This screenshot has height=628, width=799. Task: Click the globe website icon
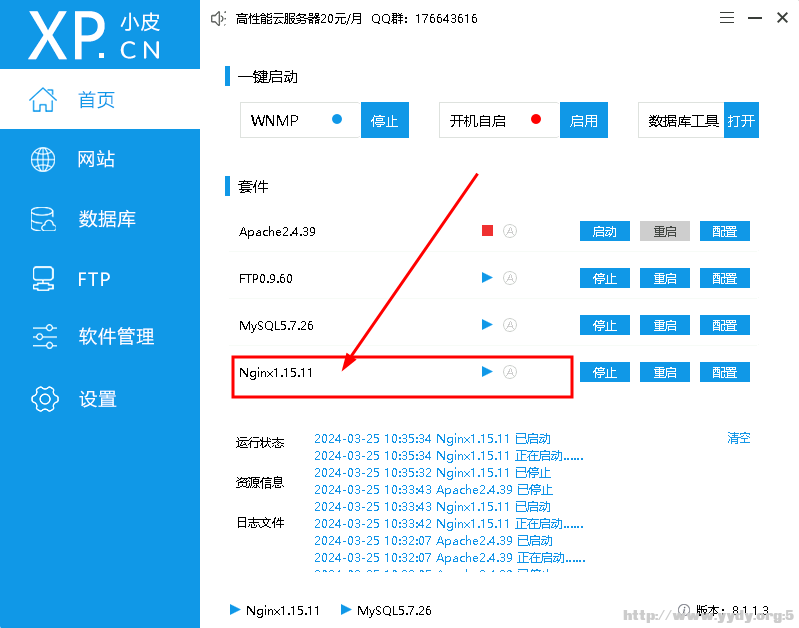point(43,159)
